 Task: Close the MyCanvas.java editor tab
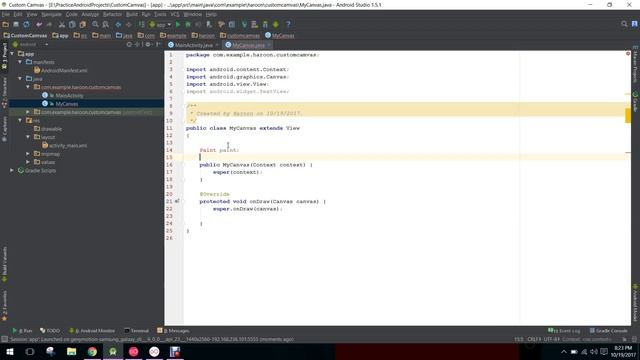tap(269, 45)
